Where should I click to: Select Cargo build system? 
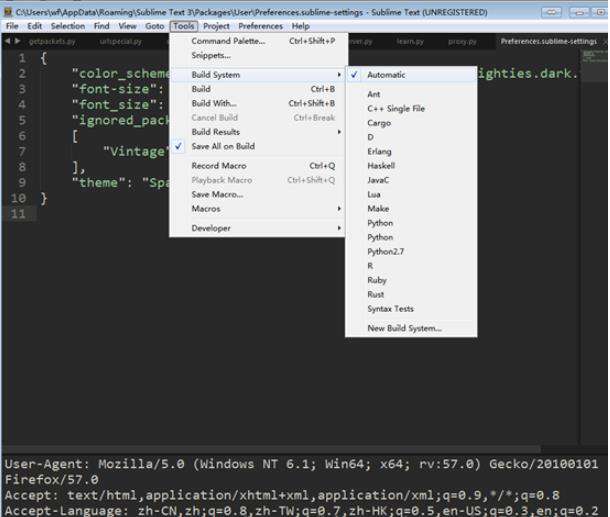[x=411, y=123]
